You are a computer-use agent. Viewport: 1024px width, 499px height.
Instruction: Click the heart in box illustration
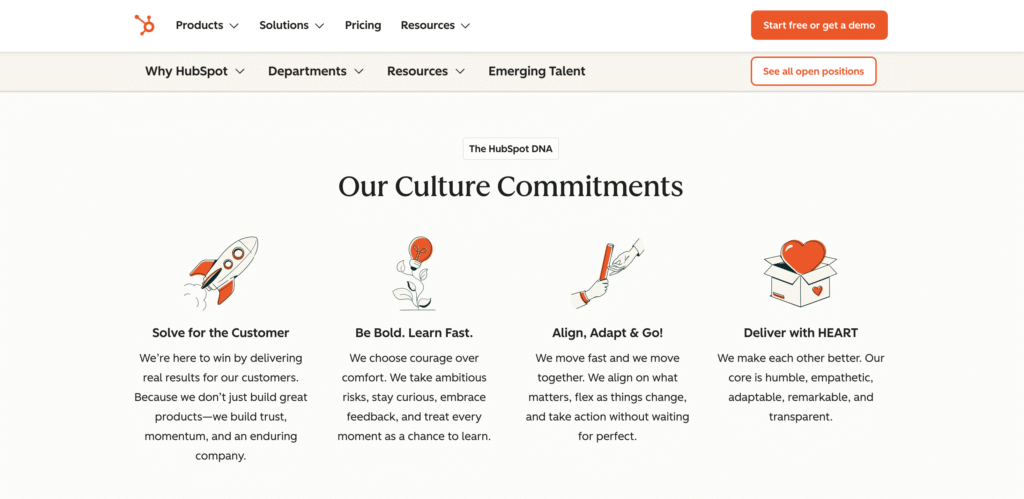click(x=800, y=273)
